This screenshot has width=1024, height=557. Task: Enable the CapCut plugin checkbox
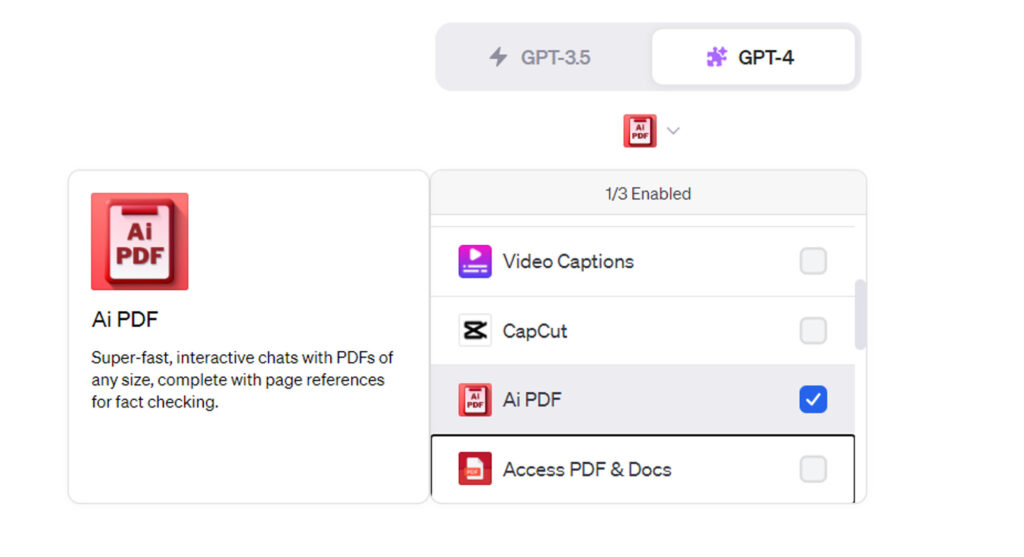[813, 331]
